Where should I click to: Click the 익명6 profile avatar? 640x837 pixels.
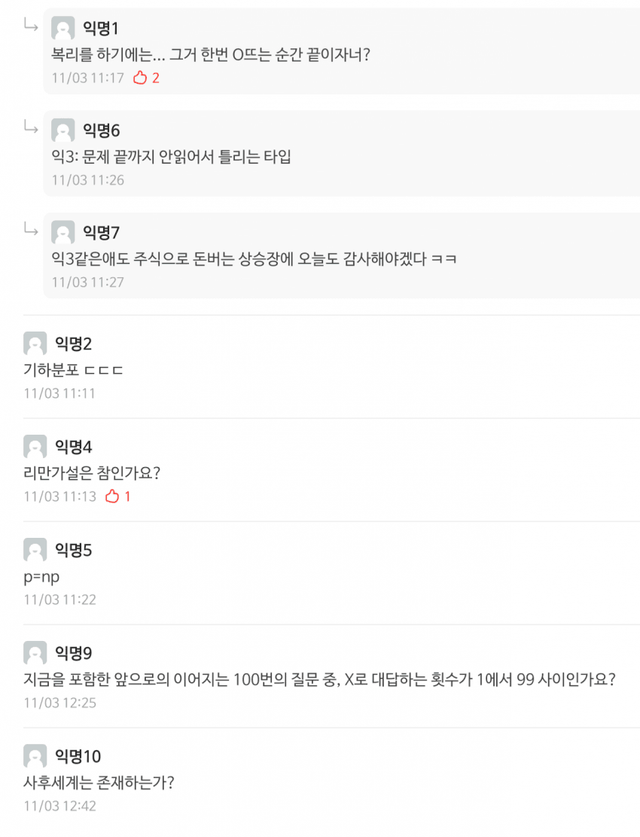(x=63, y=130)
